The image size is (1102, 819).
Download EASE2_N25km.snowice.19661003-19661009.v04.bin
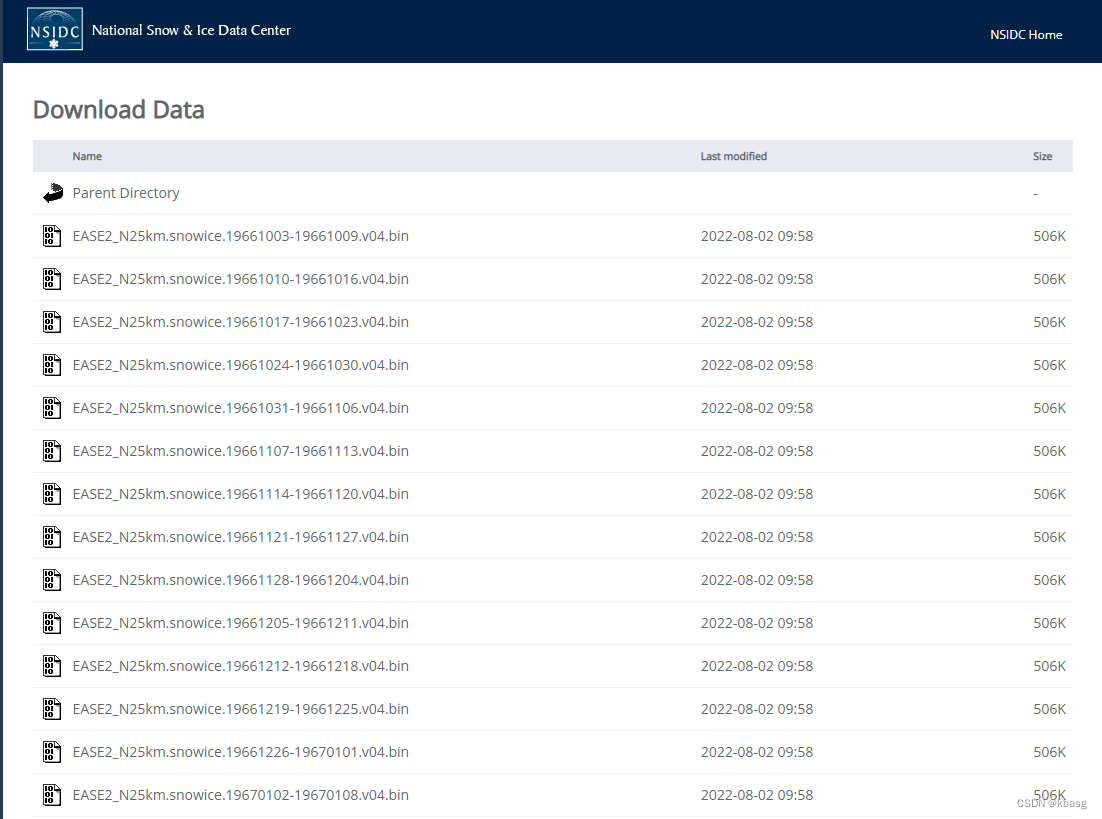pyautogui.click(x=240, y=236)
